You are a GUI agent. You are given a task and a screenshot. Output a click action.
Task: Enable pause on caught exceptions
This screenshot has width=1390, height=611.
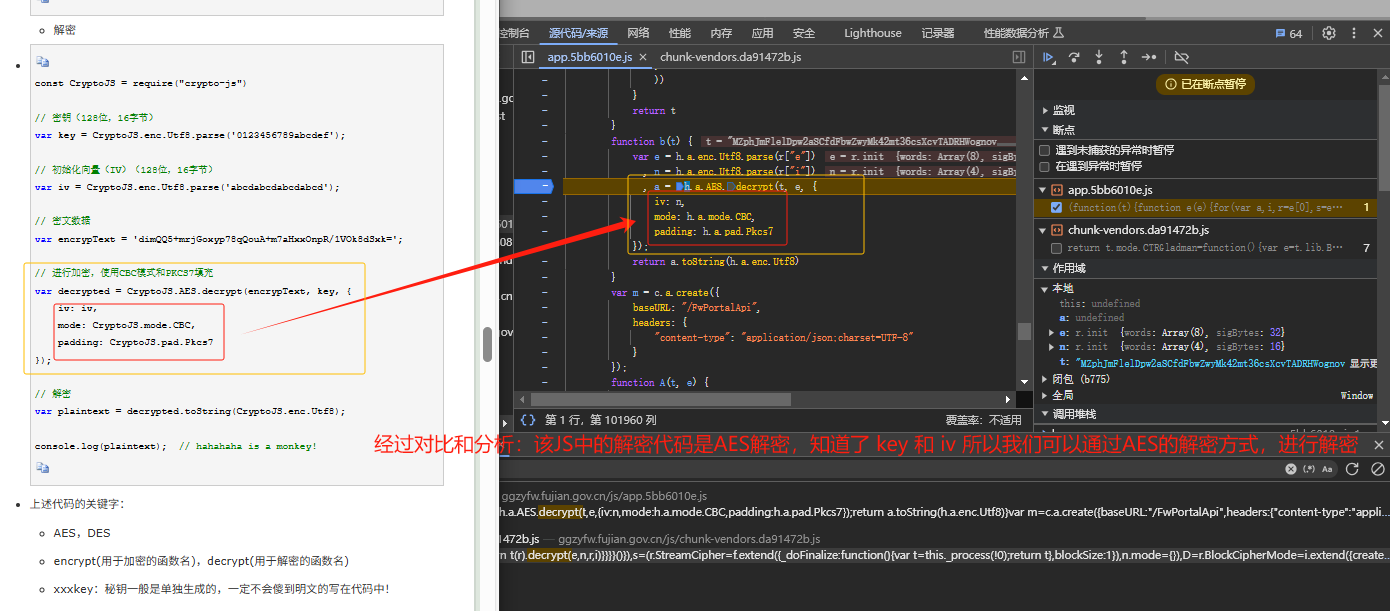point(1045,166)
